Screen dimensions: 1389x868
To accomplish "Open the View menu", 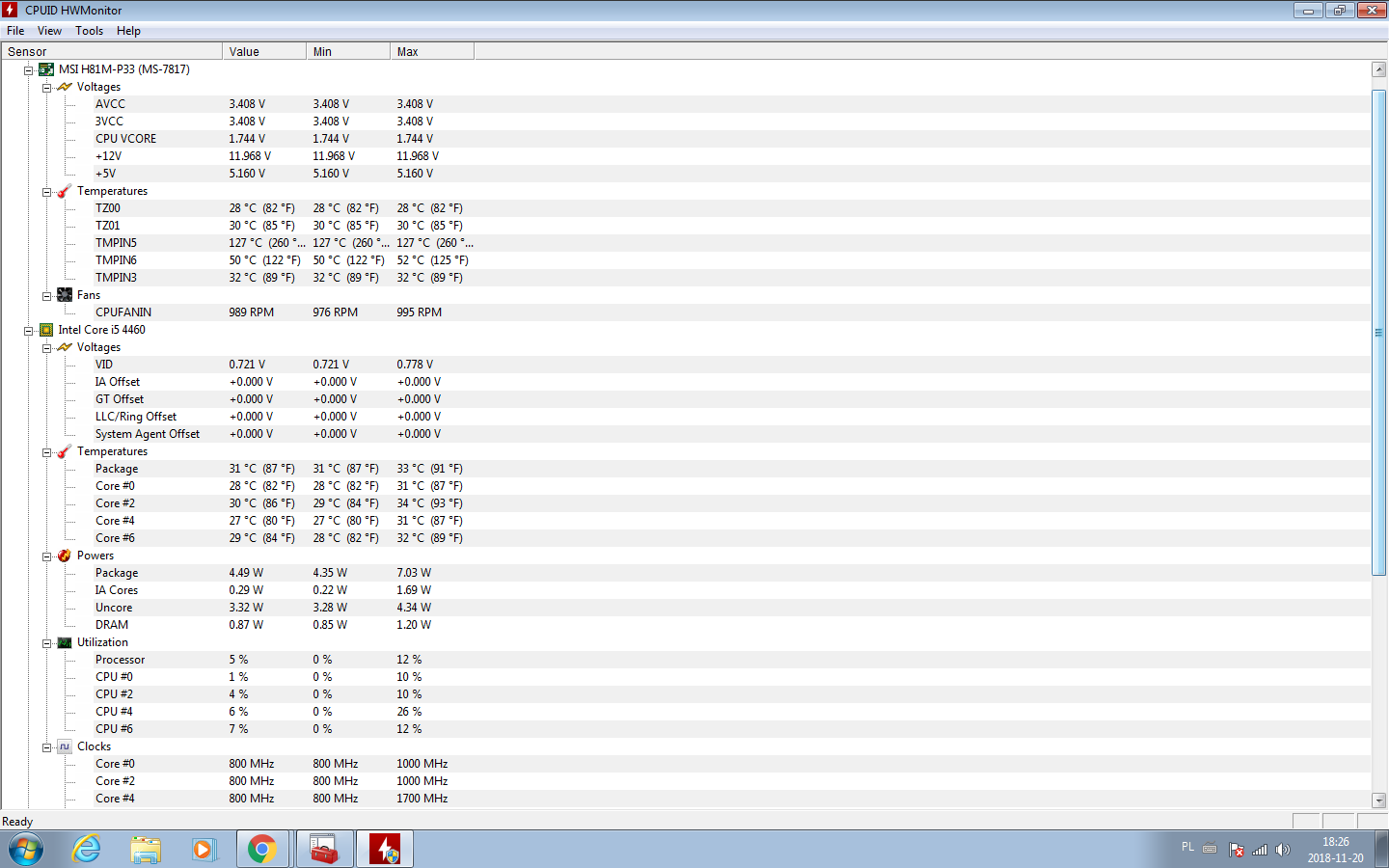I will tap(49, 31).
